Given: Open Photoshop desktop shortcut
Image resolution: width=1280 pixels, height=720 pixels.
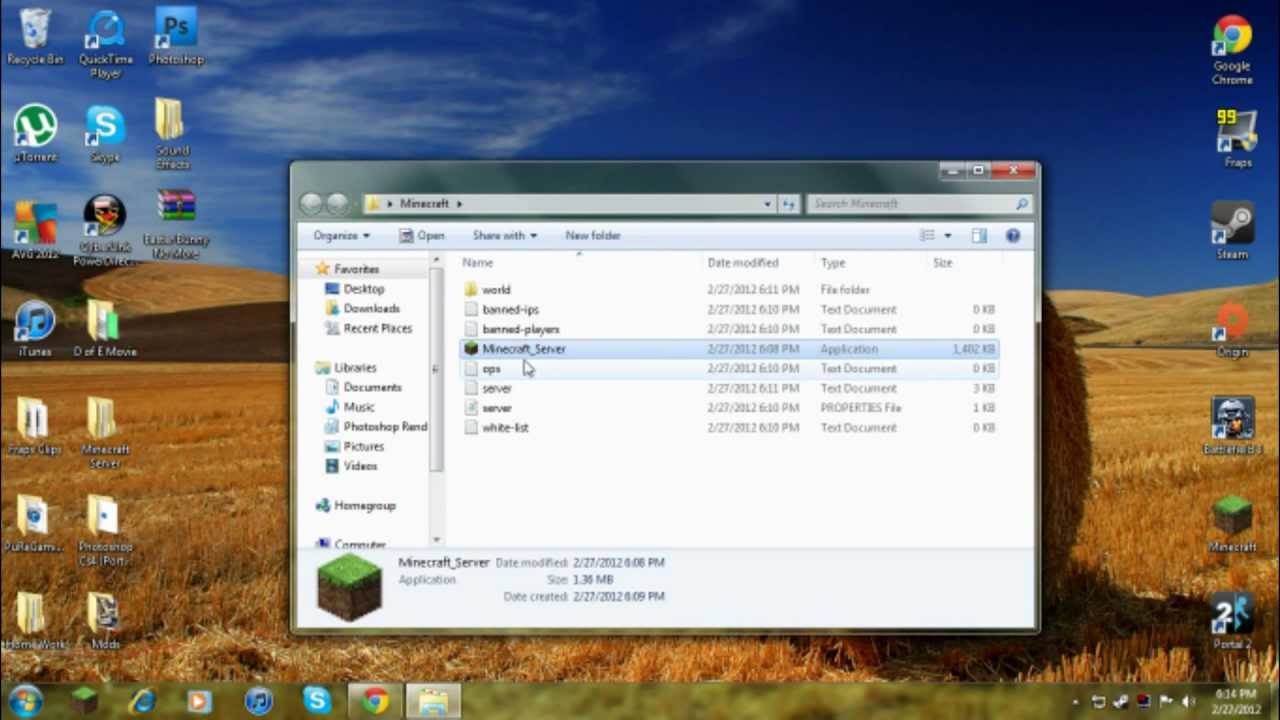Looking at the screenshot, I should [x=176, y=37].
